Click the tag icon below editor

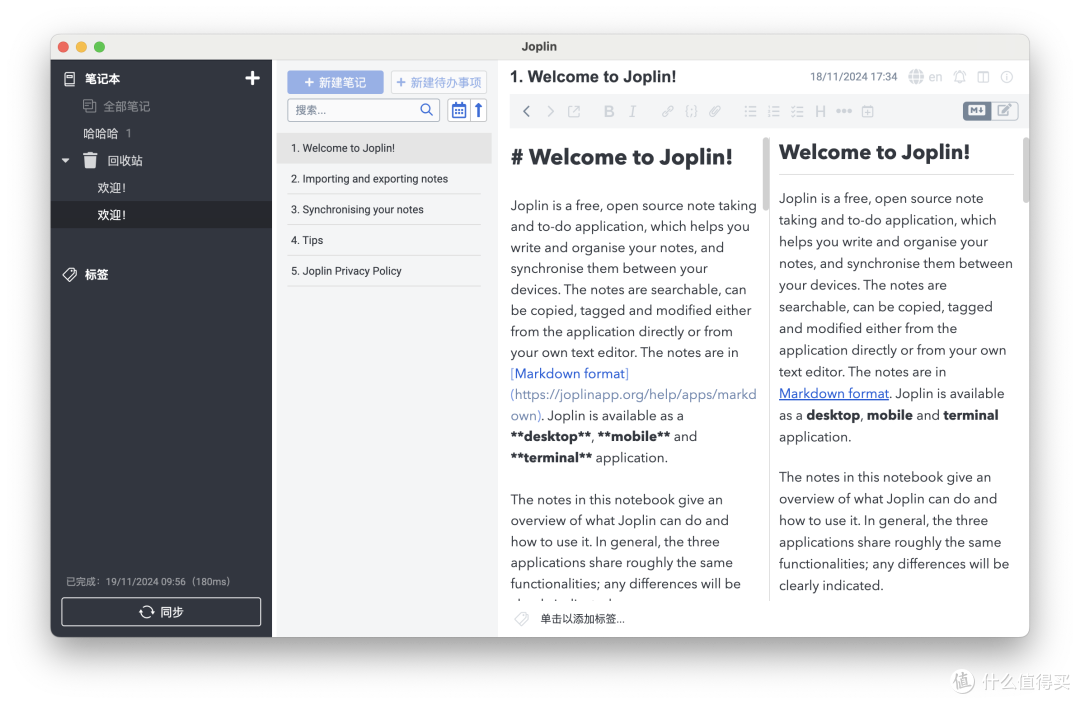click(521, 619)
